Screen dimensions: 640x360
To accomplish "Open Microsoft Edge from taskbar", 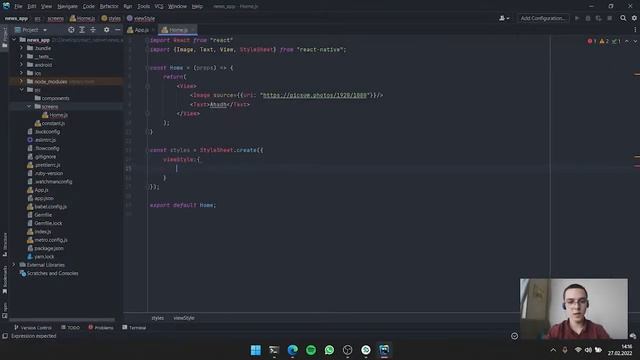I will tap(292, 350).
